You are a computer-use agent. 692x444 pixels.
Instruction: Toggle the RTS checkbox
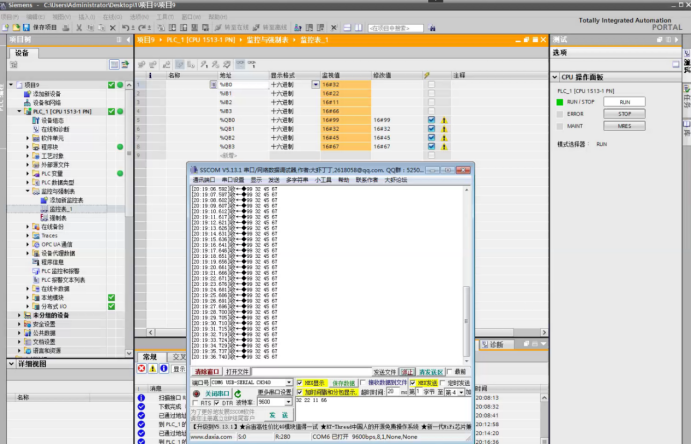[196, 403]
